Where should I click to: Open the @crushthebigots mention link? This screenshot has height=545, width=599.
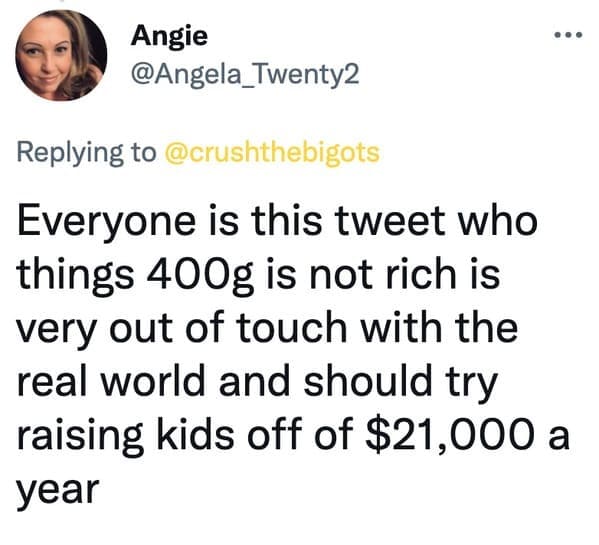tap(272, 153)
